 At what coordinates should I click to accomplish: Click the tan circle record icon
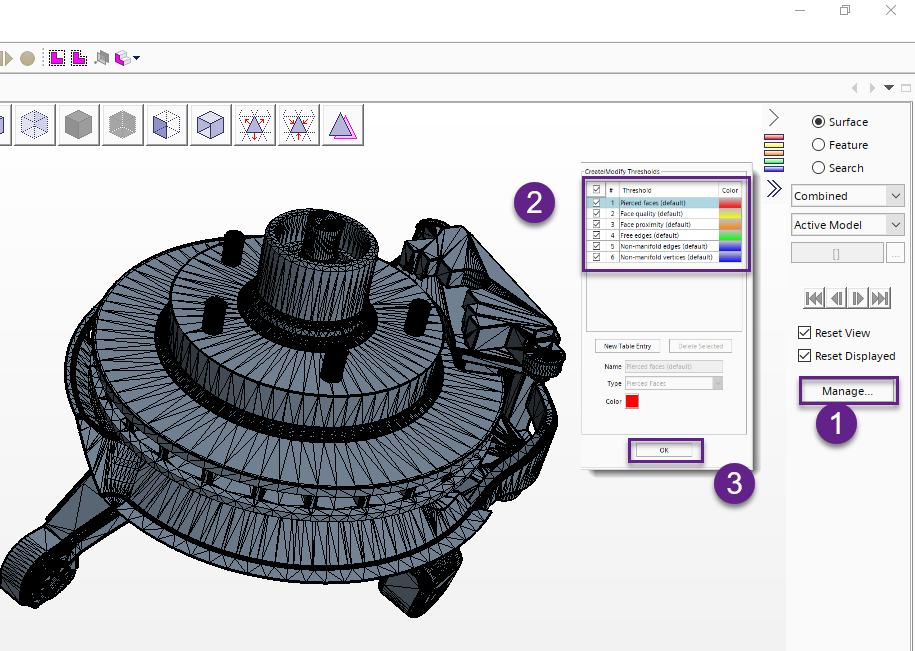click(x=27, y=58)
